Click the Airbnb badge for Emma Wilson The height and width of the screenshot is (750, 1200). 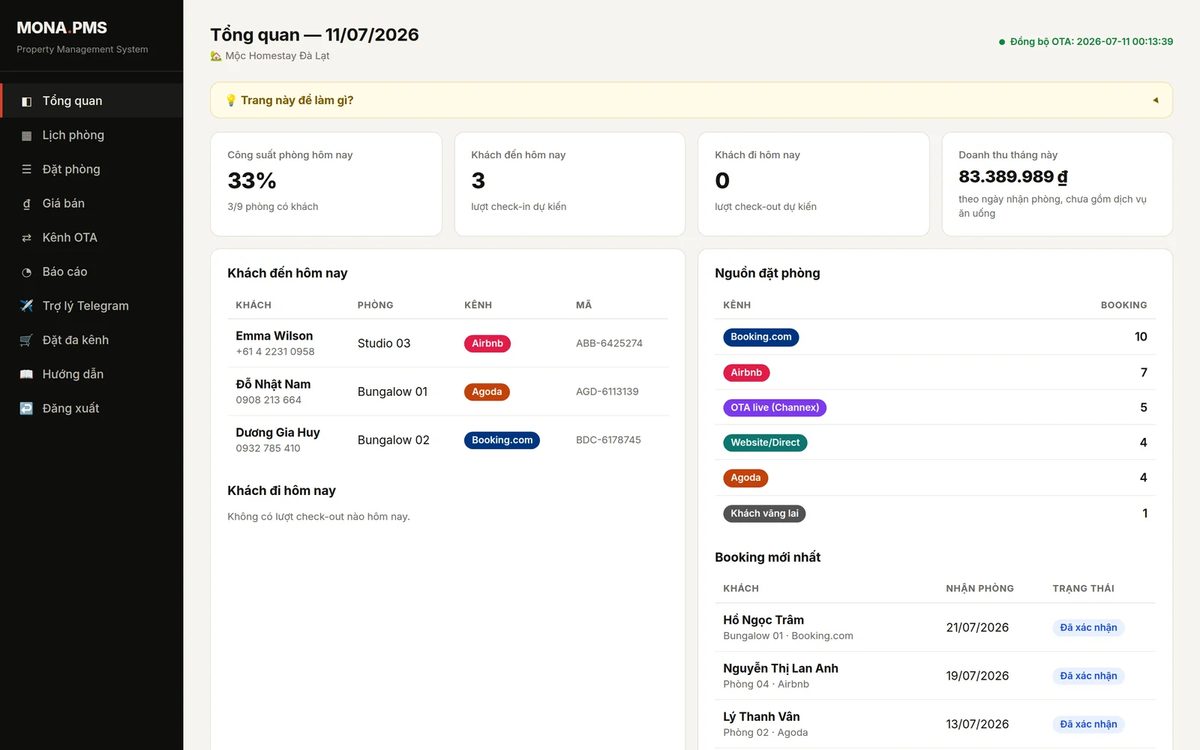point(487,343)
